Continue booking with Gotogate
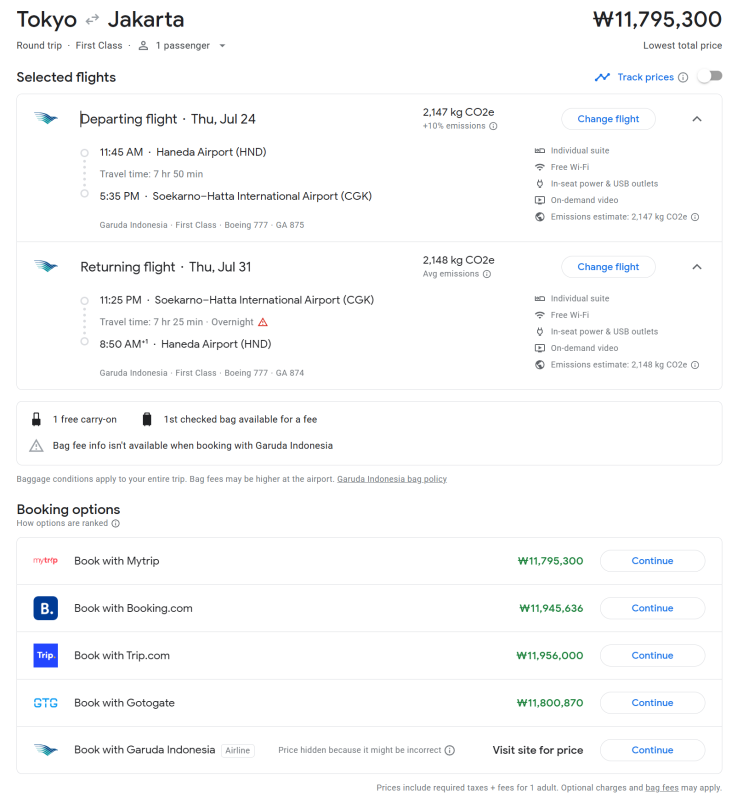The width and height of the screenshot is (743, 797). 652,703
